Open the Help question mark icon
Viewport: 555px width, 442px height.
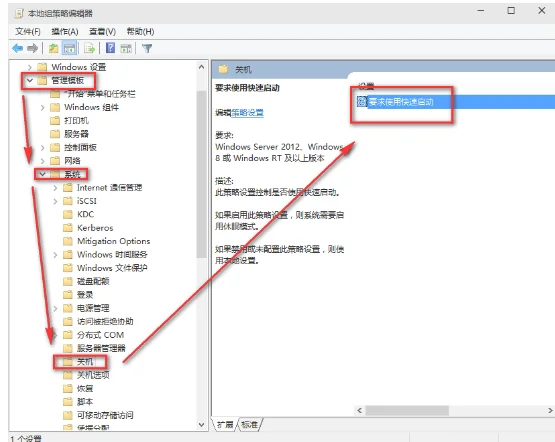coord(110,48)
